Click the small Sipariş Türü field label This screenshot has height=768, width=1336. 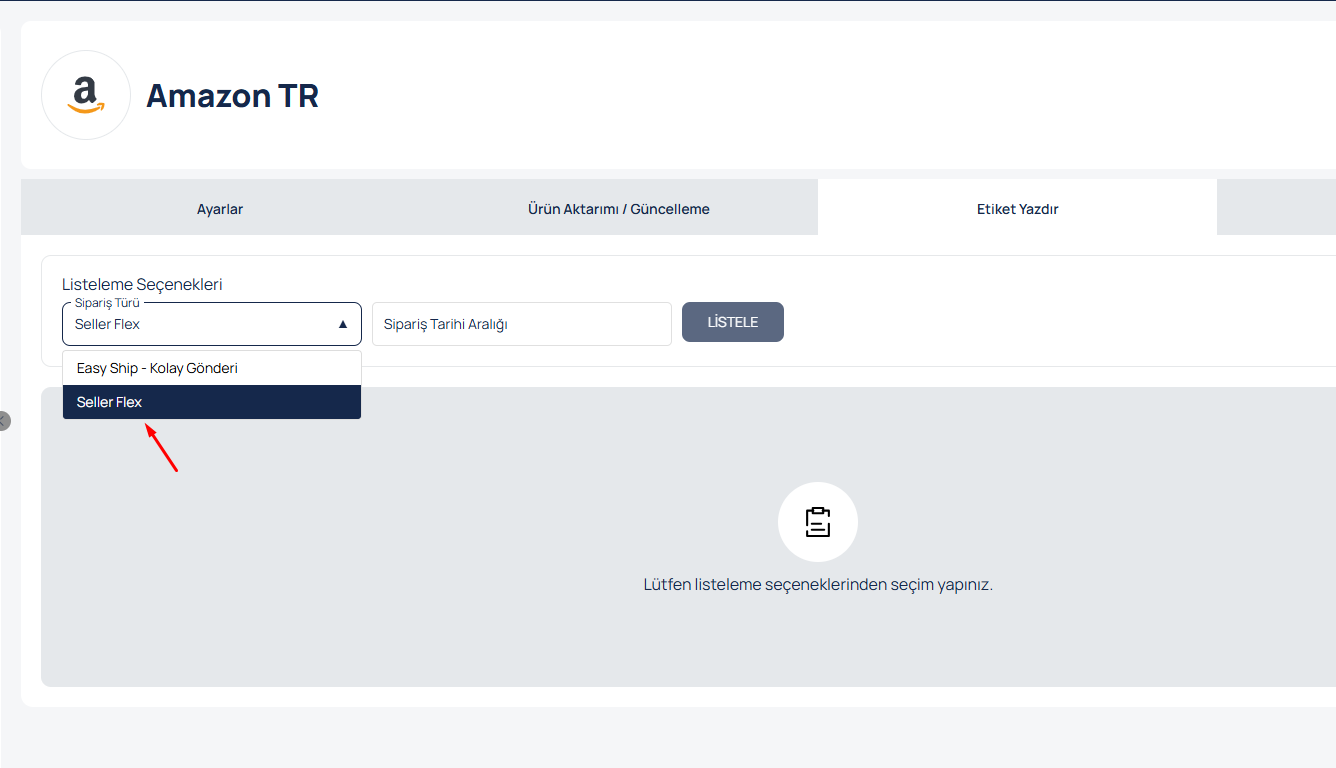[x=107, y=302]
